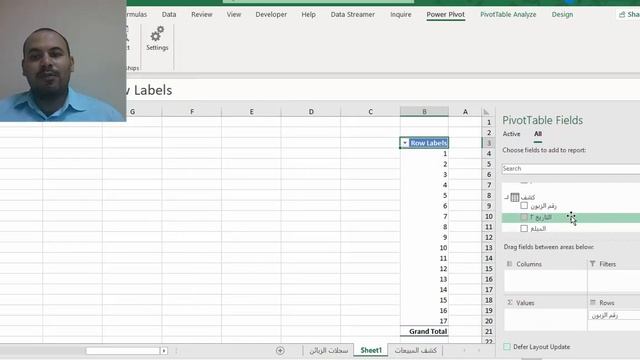The height and width of the screenshot is (360, 640).
Task: Select column E header
Action: (251, 111)
